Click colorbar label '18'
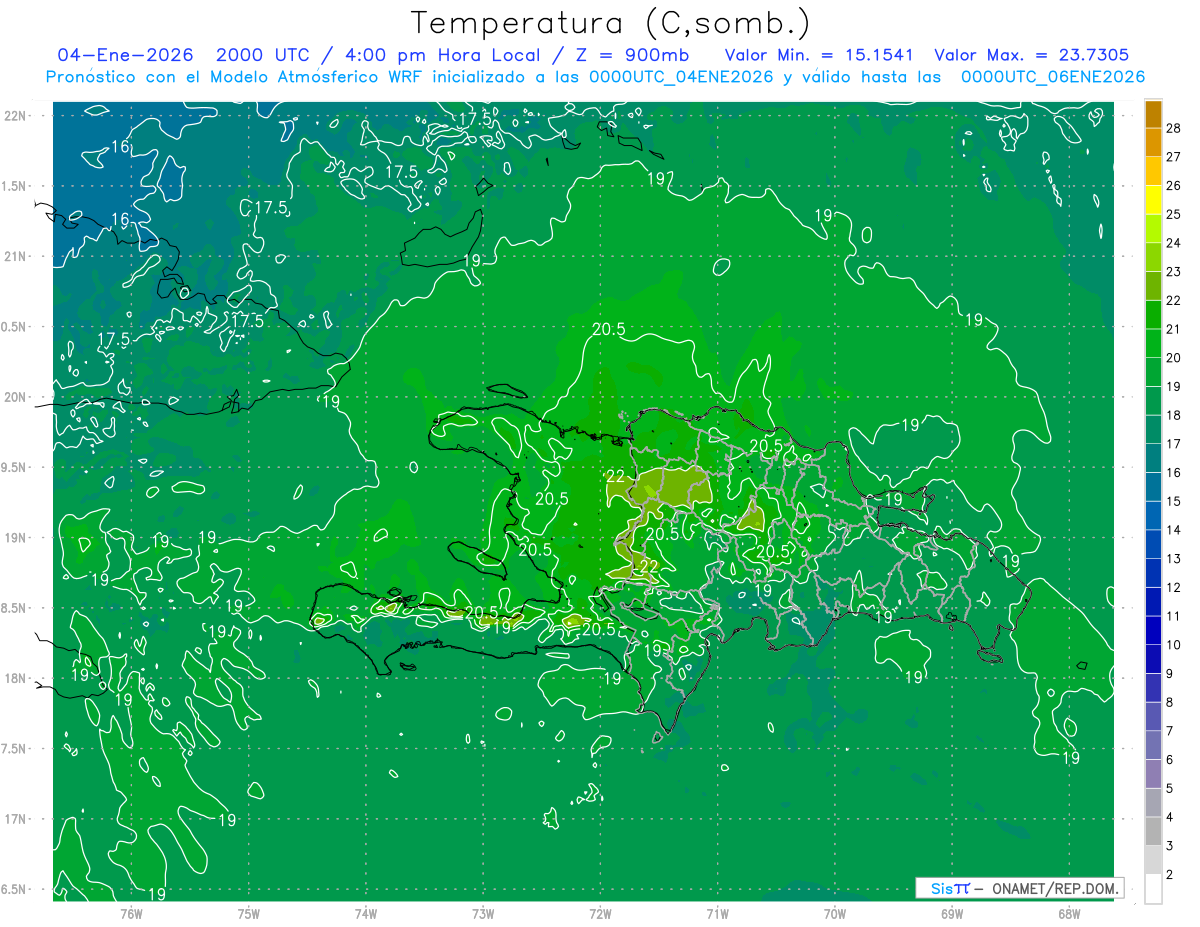This screenshot has width=1200, height=927. 1173,415
